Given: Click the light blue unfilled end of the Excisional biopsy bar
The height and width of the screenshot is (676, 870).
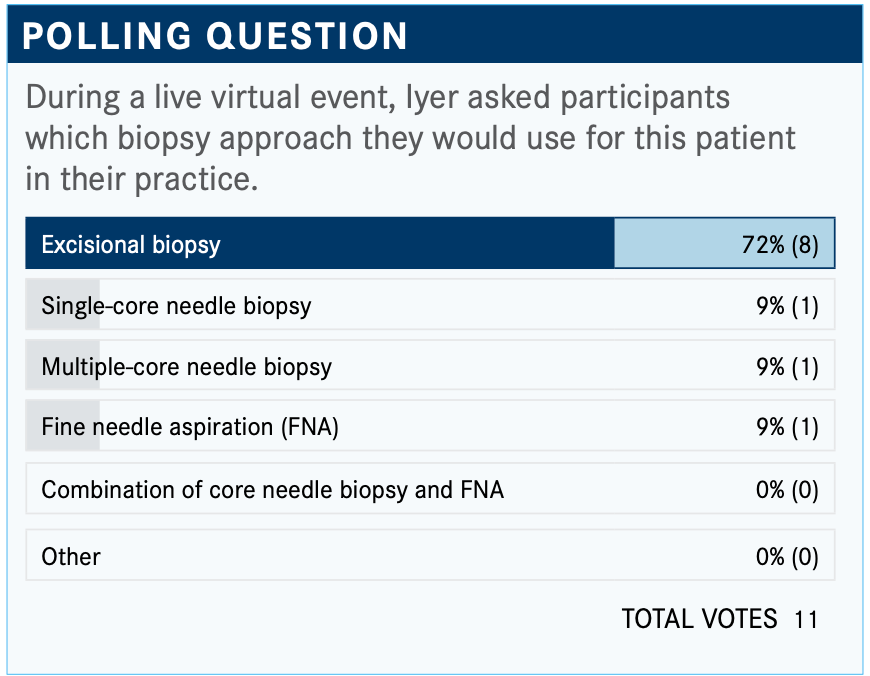Looking at the screenshot, I should [x=680, y=245].
